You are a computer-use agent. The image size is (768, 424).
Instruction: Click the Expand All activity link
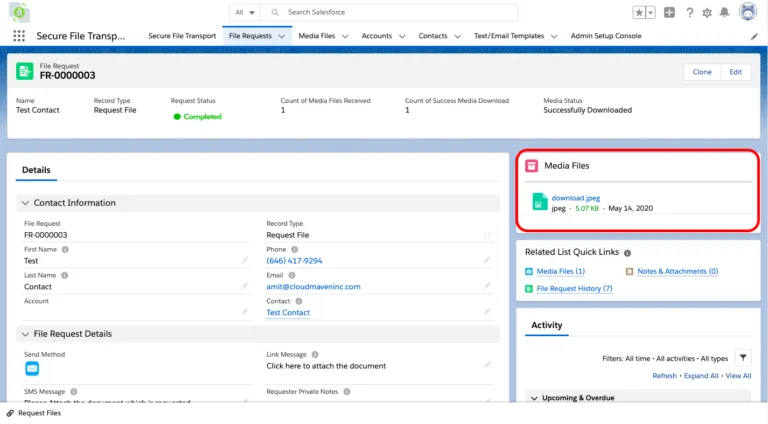701,376
